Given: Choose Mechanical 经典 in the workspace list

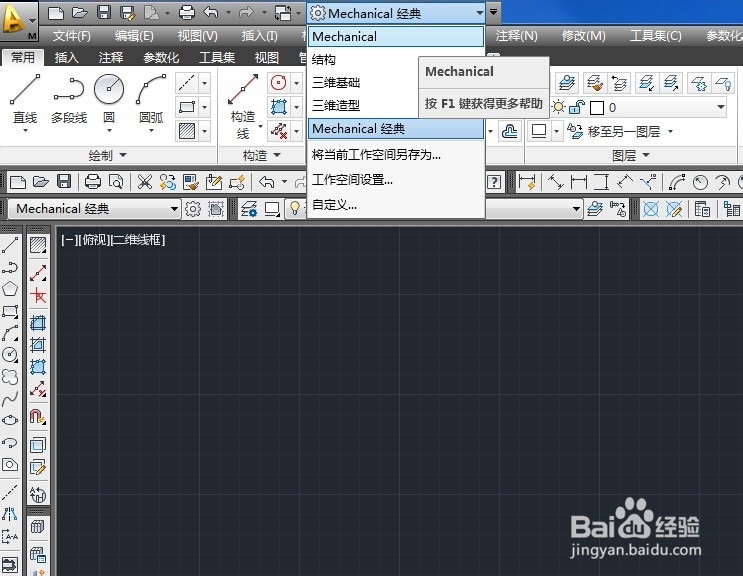Looking at the screenshot, I should click(396, 128).
